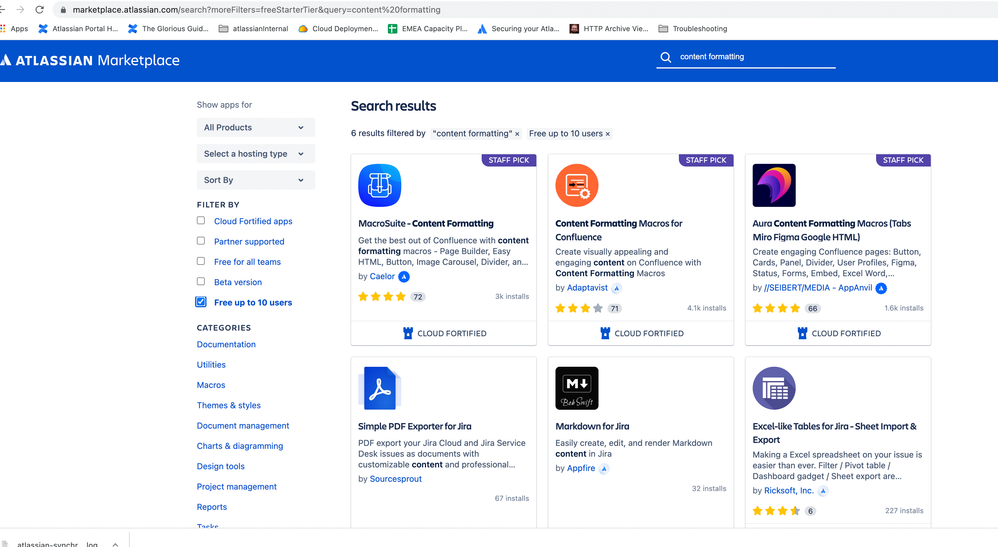Select the Design tools category

[221, 467]
